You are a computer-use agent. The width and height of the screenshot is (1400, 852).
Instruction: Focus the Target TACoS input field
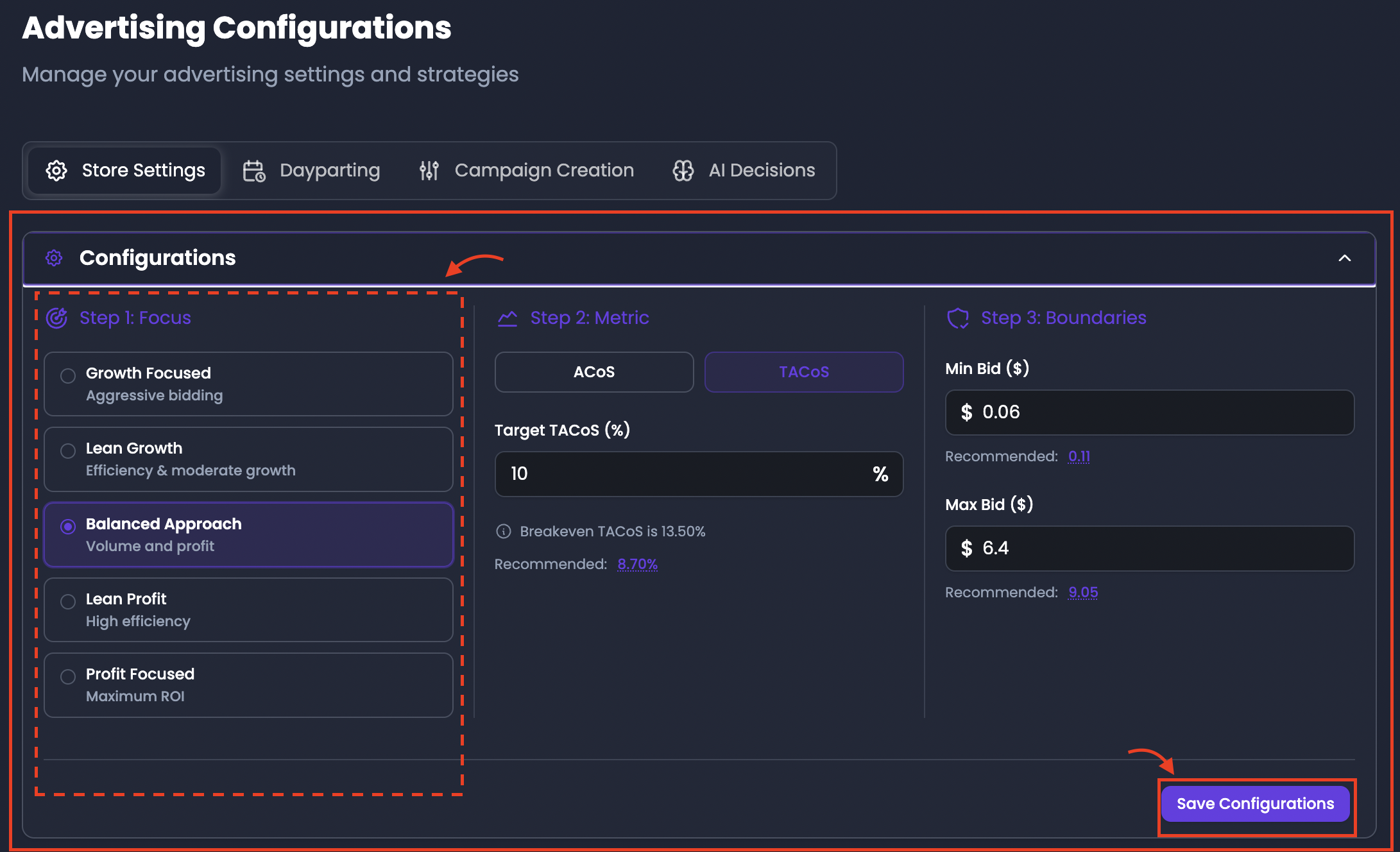coord(699,474)
